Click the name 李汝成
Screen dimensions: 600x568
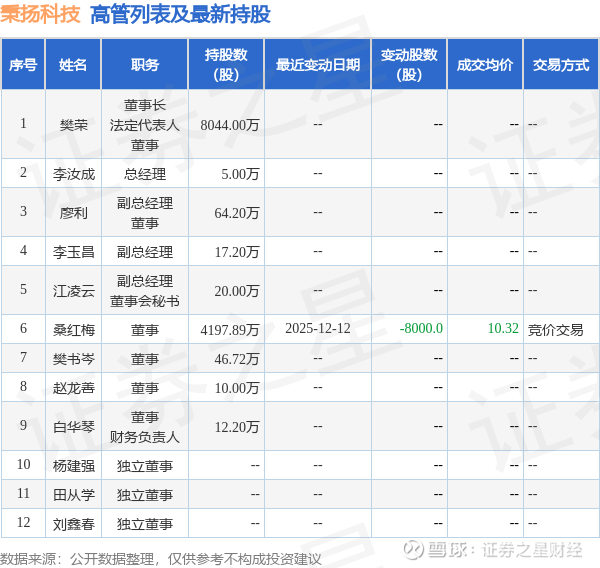point(73,174)
